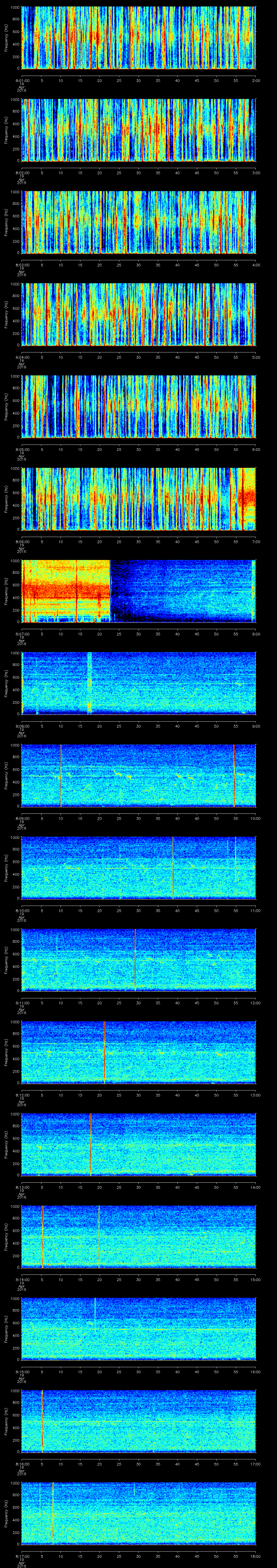Screen dimensions: 277x1568
Task: Select the spectrogram panel starting at 8:02:00
Action: [139, 130]
